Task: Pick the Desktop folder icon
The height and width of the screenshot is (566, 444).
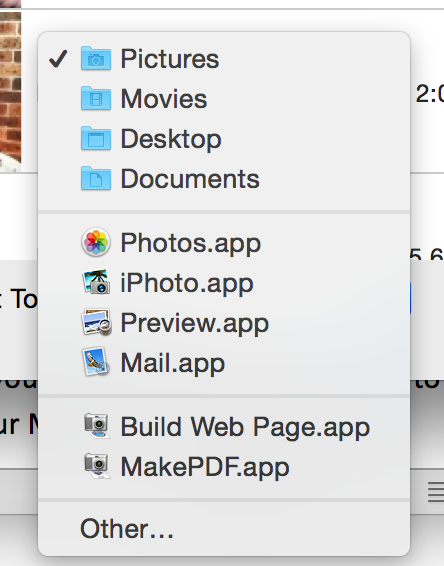Action: (x=96, y=138)
